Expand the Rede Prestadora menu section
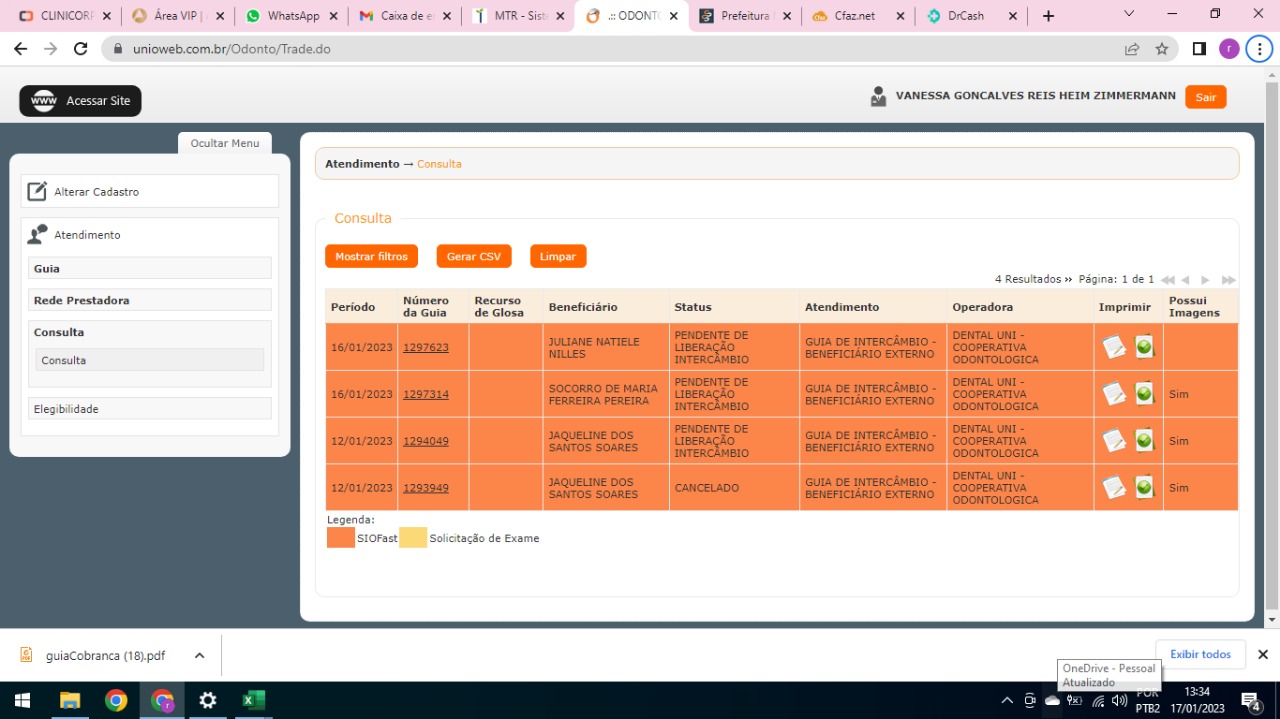The width and height of the screenshot is (1280, 719). pyautogui.click(x=150, y=300)
